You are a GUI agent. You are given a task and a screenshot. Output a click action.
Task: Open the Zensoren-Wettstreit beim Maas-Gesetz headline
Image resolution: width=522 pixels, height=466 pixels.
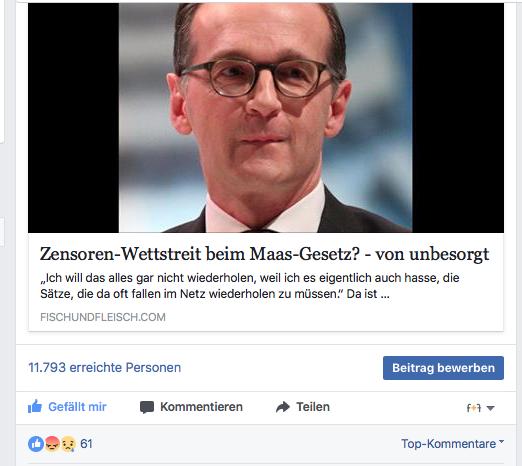pos(264,254)
